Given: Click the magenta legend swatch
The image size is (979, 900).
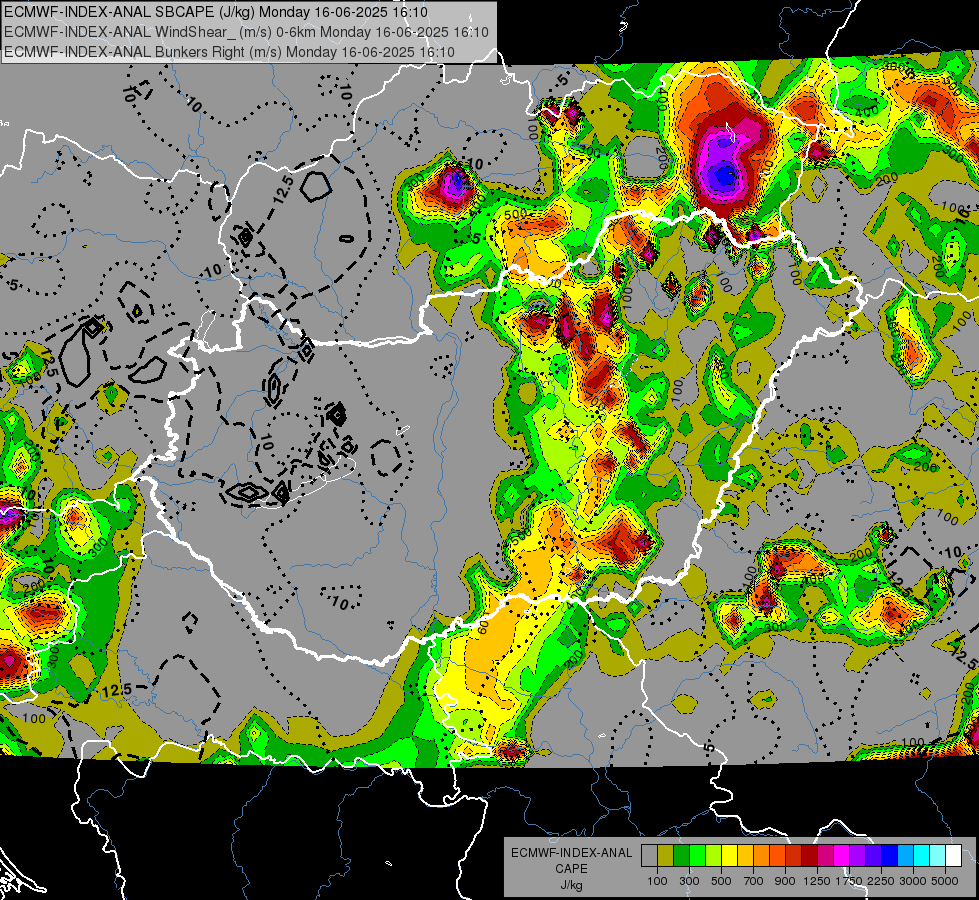Looking at the screenshot, I should pyautogui.click(x=841, y=856).
